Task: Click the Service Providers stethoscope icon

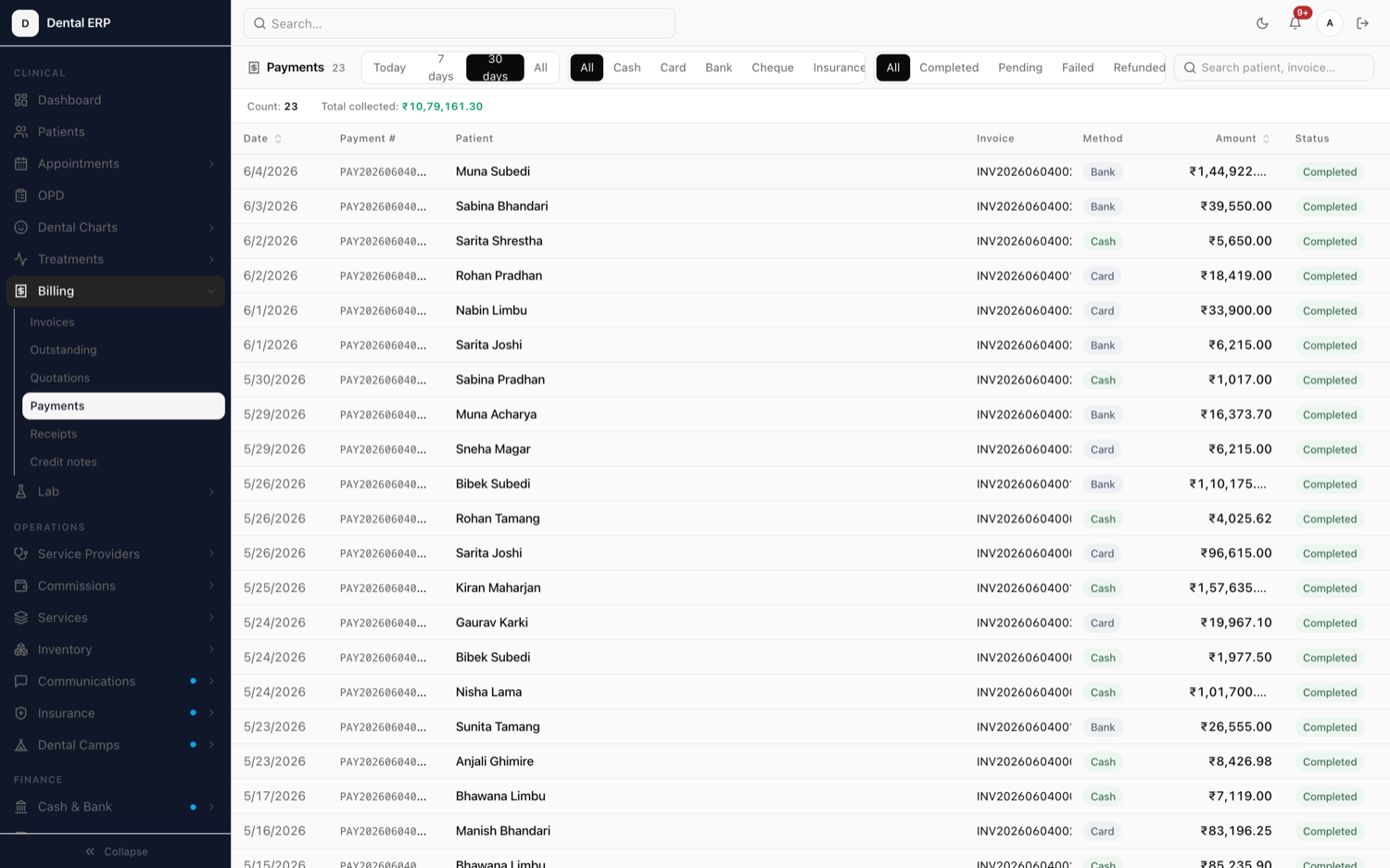Action: click(21, 554)
